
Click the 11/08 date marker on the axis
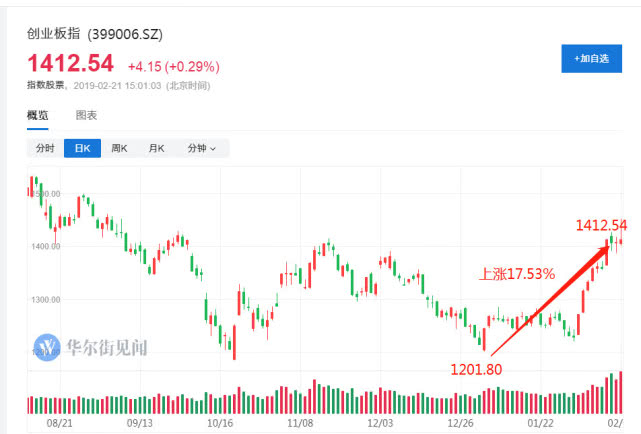pyautogui.click(x=301, y=424)
